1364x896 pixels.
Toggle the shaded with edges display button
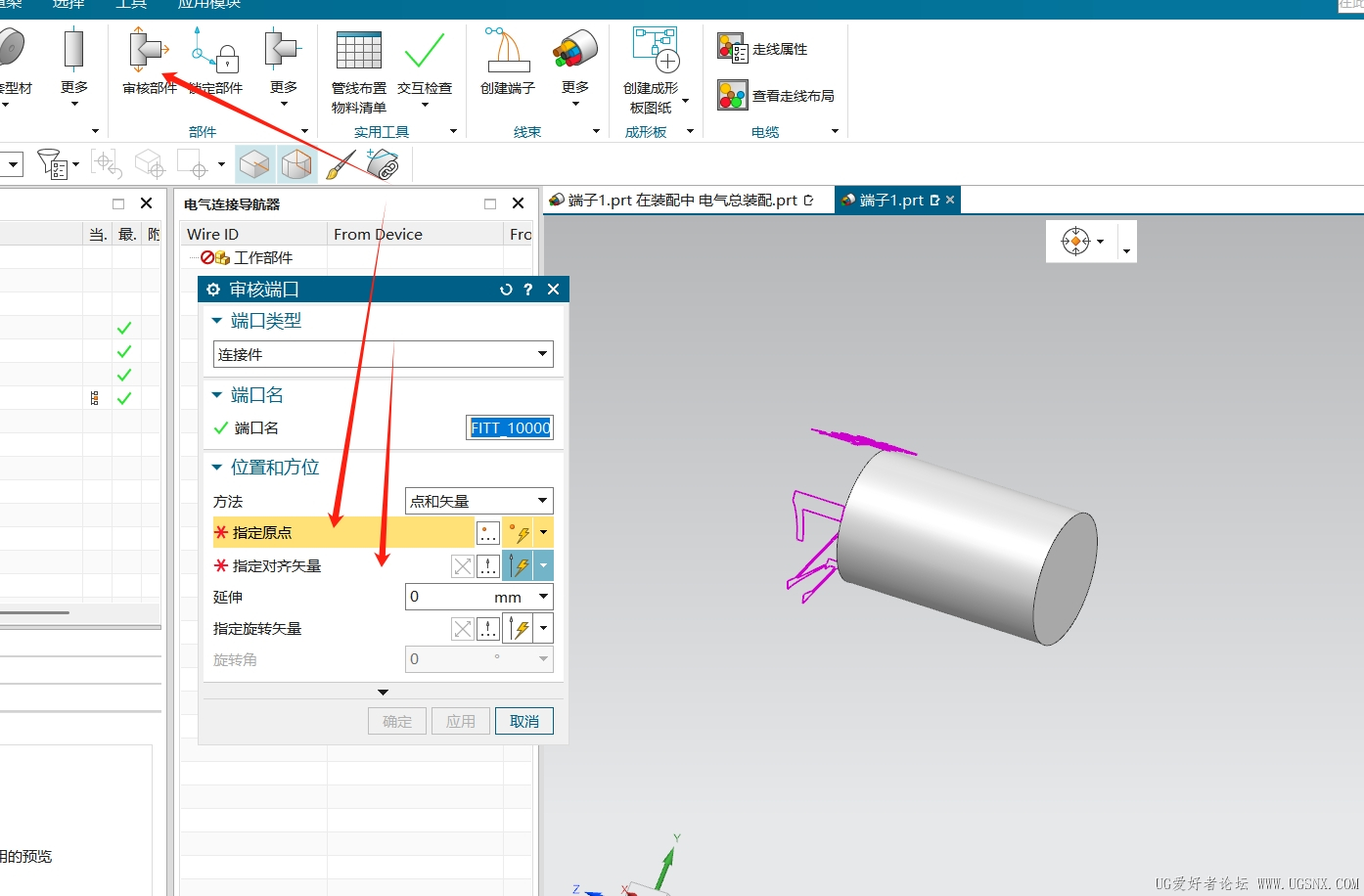tap(254, 164)
